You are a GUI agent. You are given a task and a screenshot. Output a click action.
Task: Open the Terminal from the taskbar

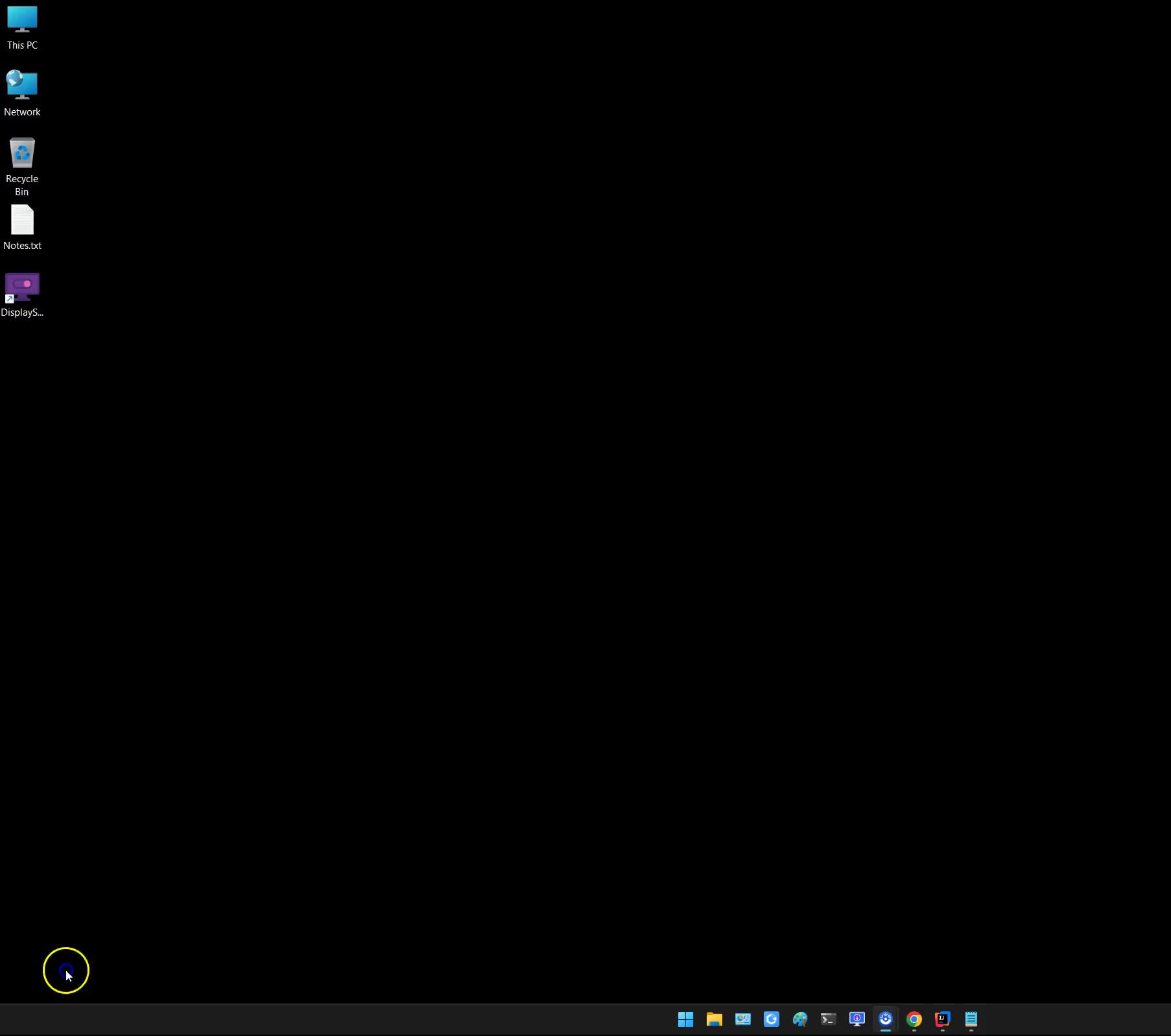[828, 1019]
